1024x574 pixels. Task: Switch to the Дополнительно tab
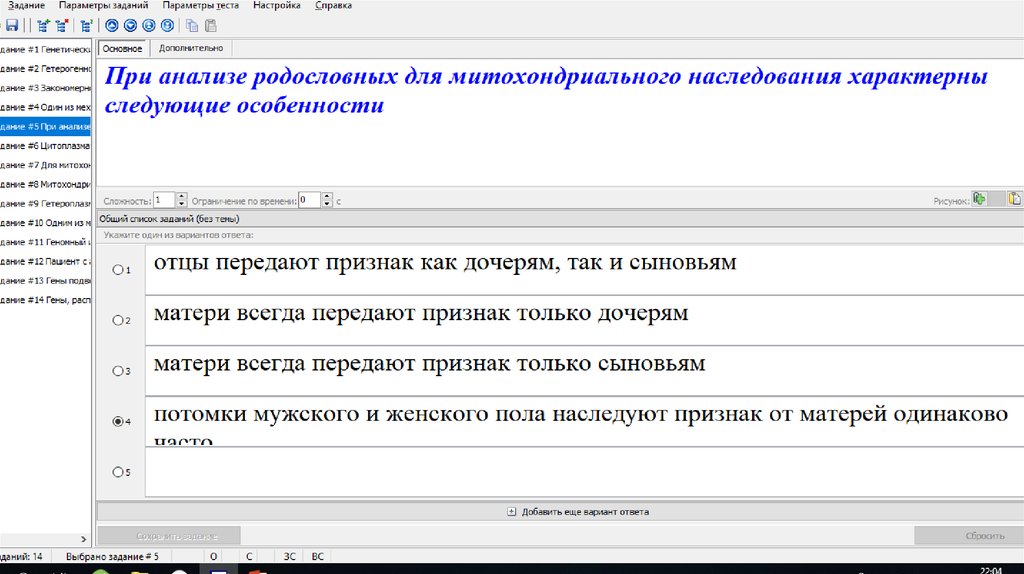tap(190, 48)
